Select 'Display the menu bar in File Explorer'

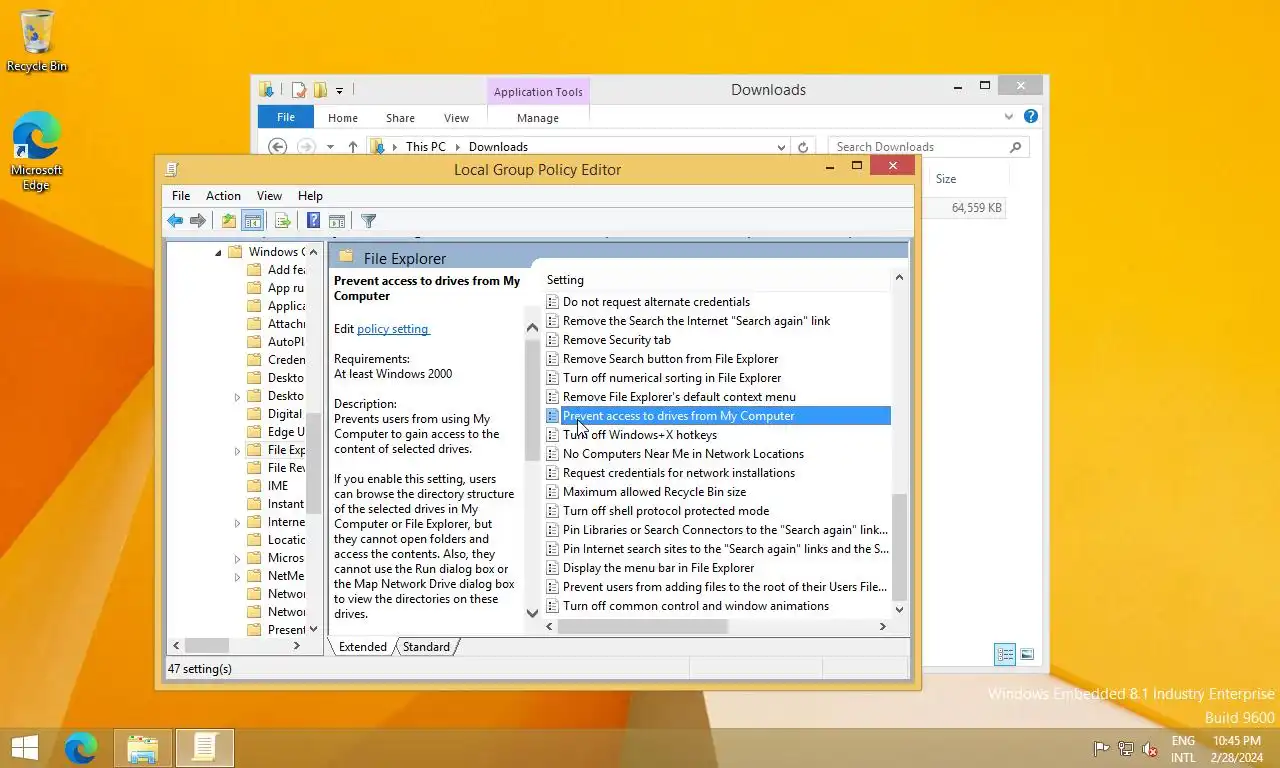pos(658,568)
